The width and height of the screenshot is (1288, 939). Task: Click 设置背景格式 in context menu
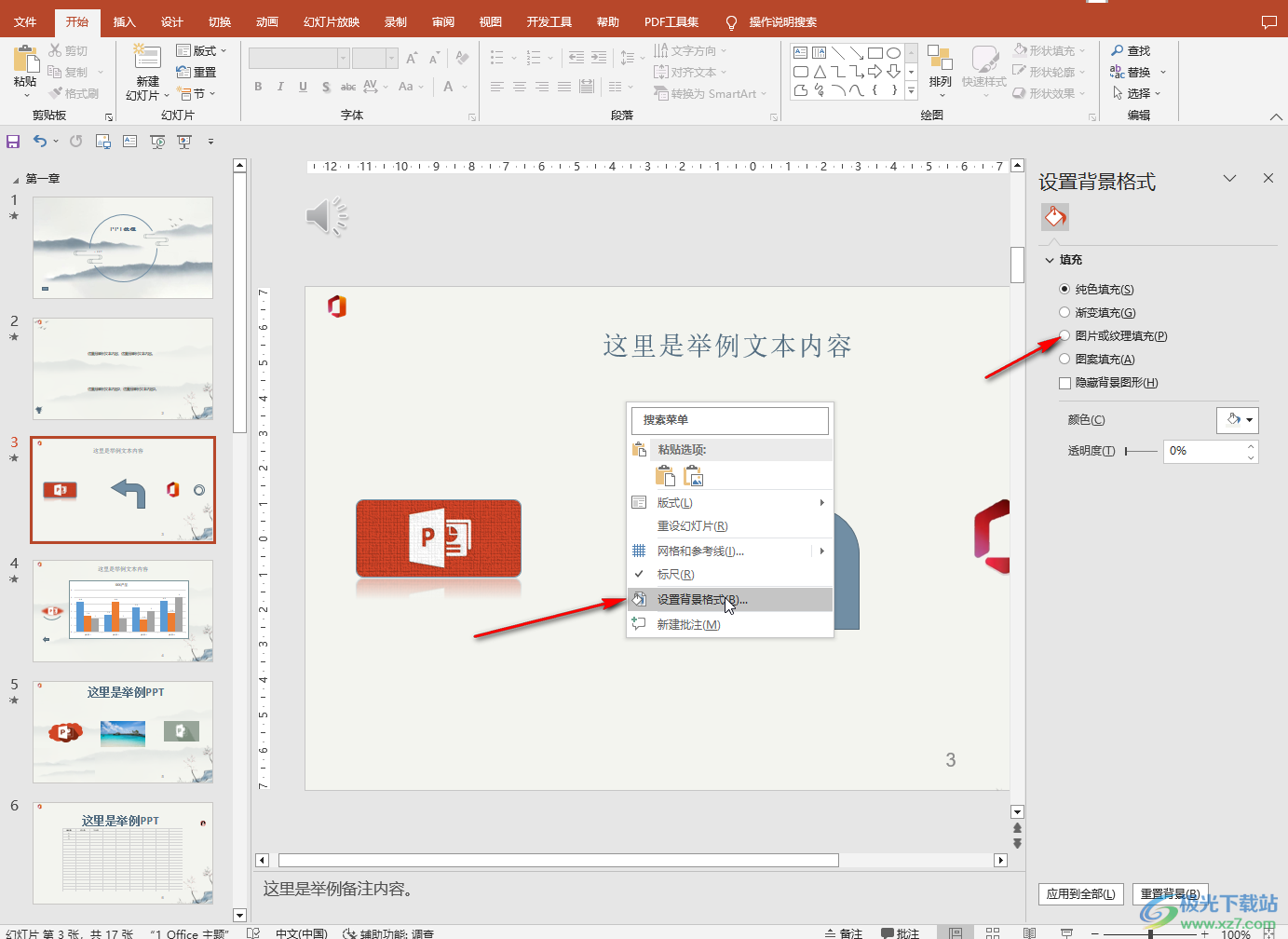730,599
